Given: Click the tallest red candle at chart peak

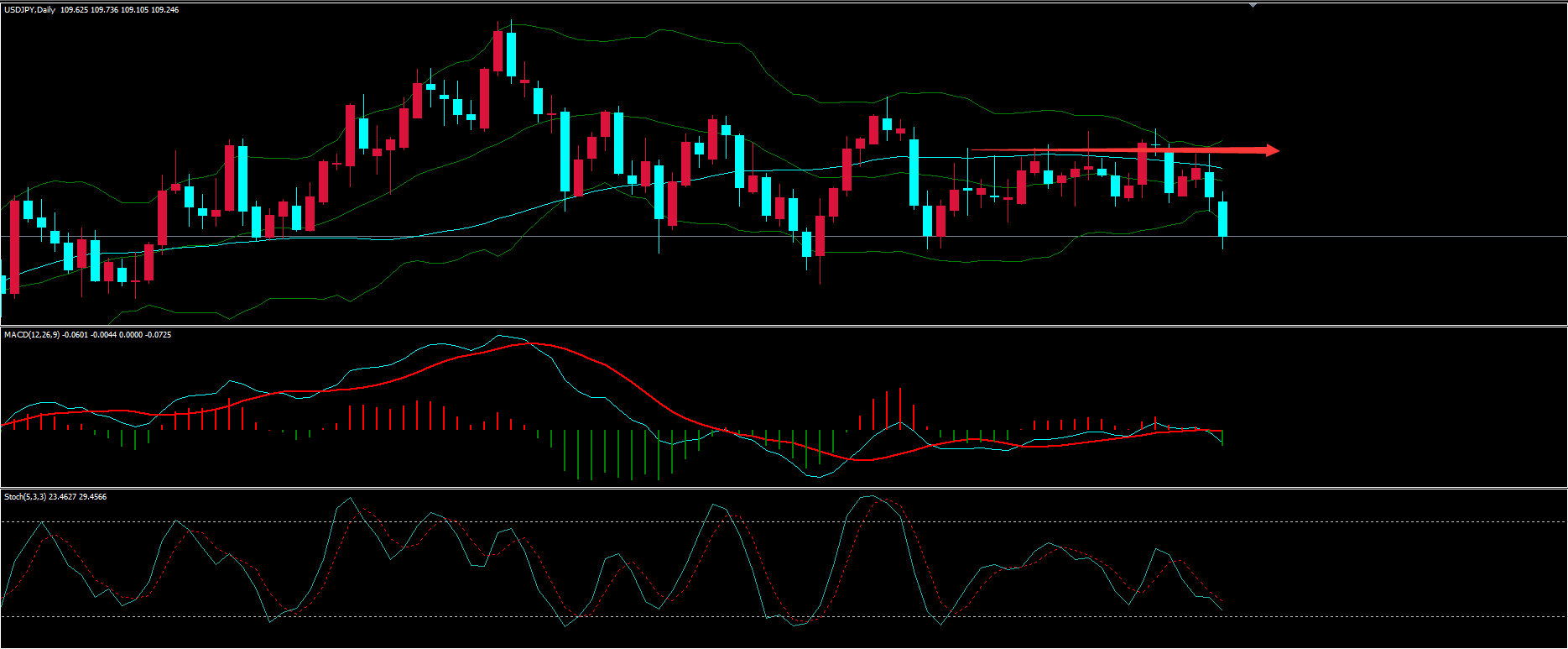Looking at the screenshot, I should (x=498, y=52).
